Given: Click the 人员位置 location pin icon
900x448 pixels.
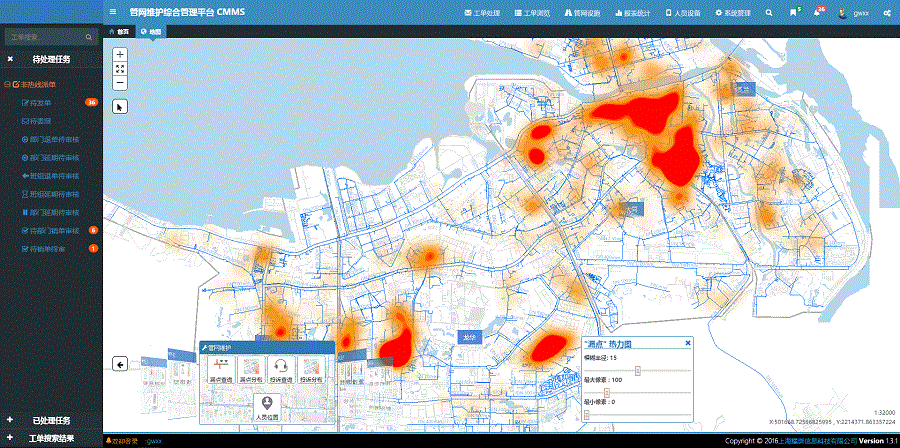Looking at the screenshot, I should [x=266, y=406].
